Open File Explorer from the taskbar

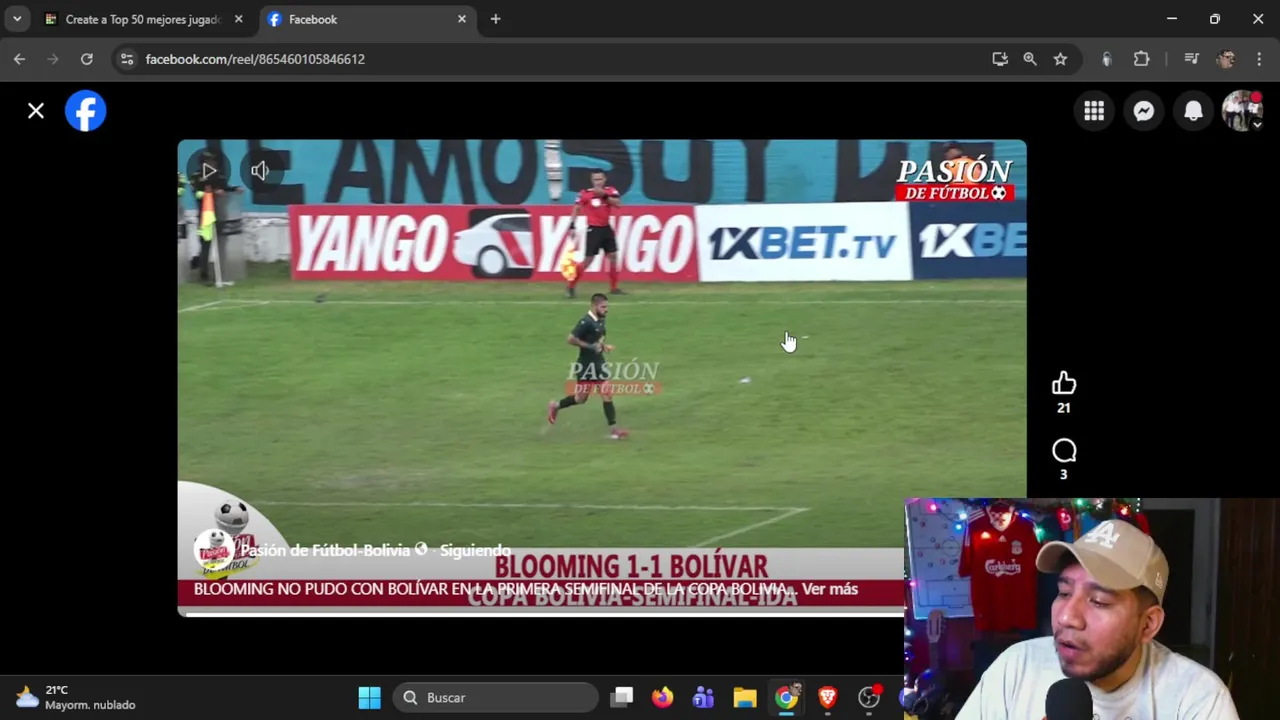(745, 698)
